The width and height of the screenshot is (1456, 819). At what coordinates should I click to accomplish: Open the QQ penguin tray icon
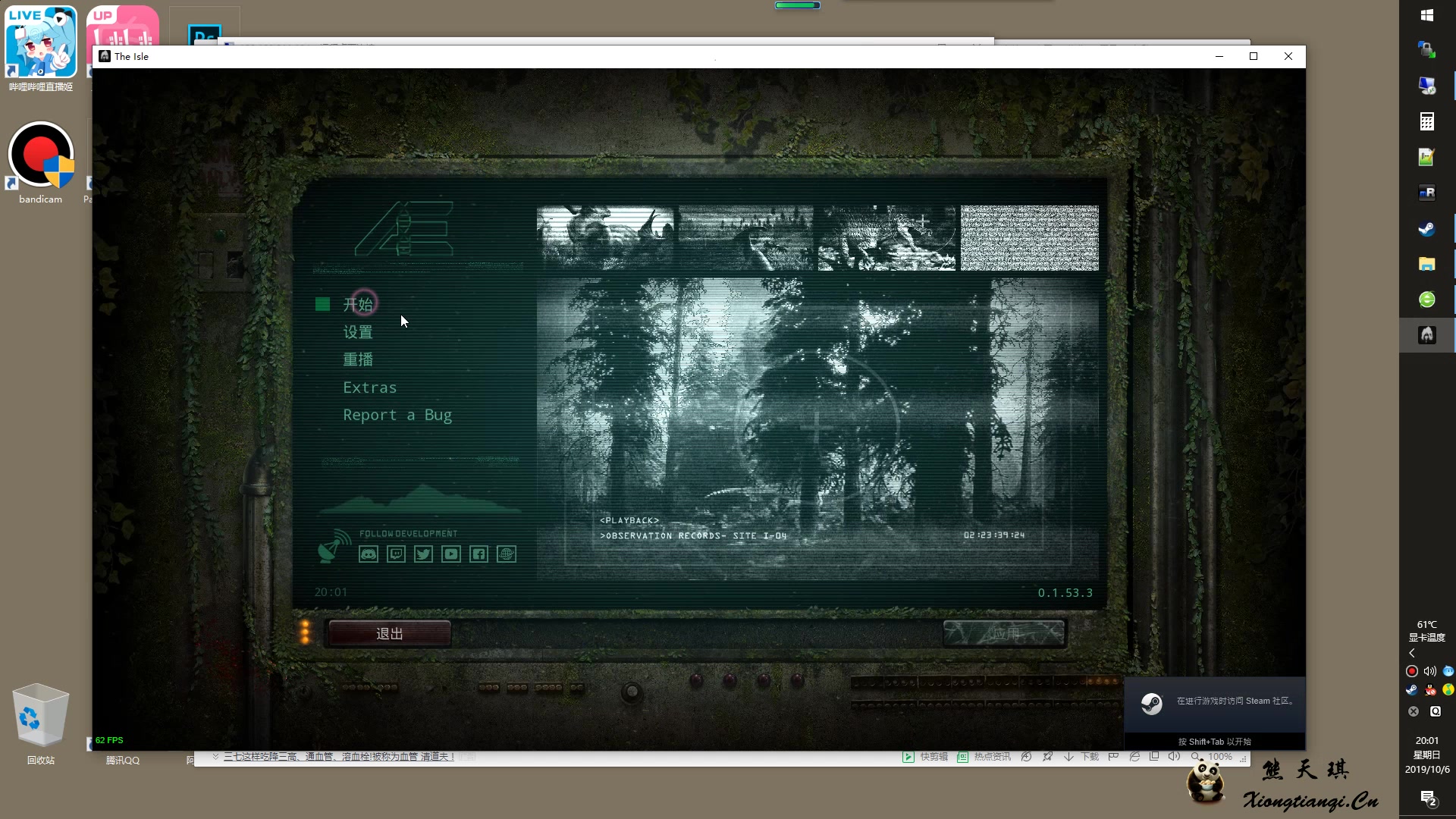pos(1430,690)
